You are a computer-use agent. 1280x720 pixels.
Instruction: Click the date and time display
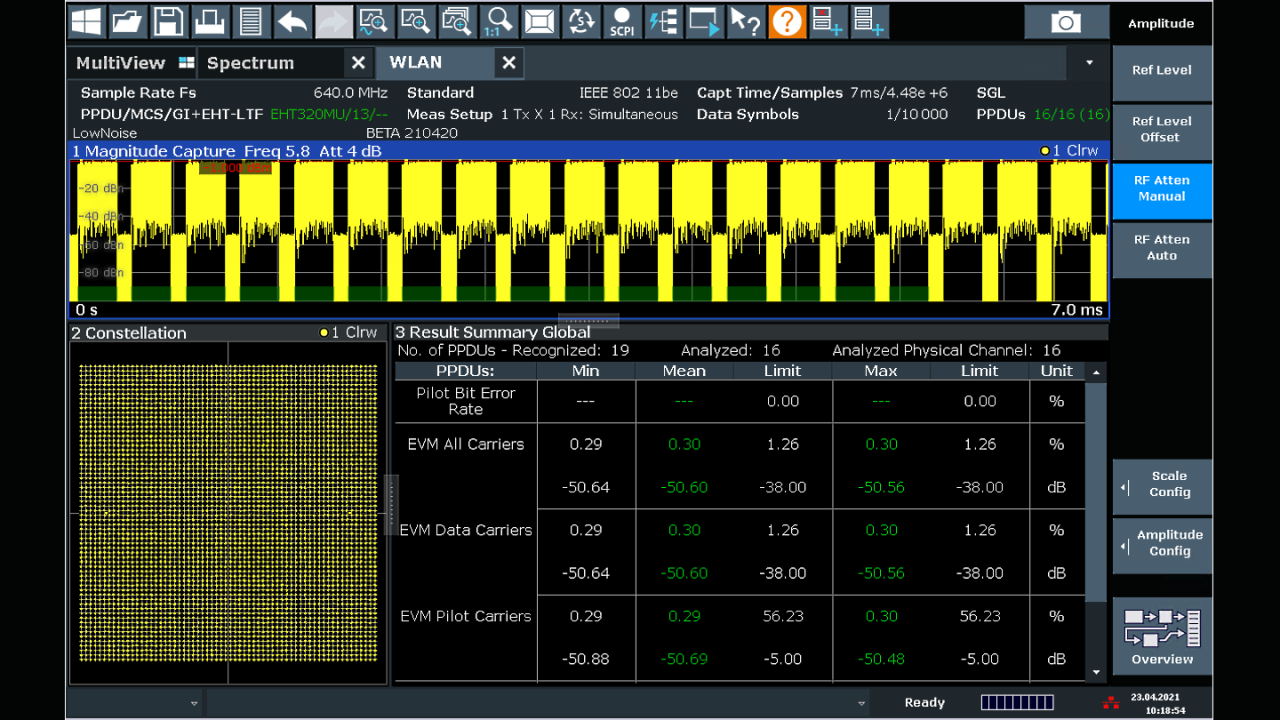pyautogui.click(x=1158, y=703)
